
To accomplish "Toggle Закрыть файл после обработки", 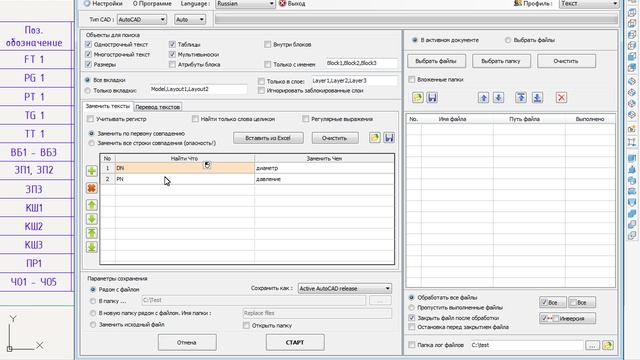I will pyautogui.click(x=411, y=318).
